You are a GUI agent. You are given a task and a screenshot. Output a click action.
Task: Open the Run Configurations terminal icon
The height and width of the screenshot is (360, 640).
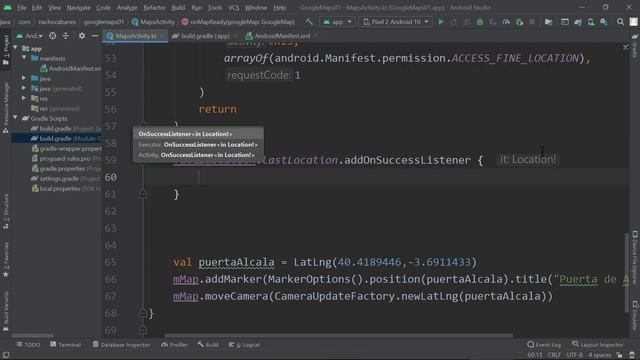click(x=565, y=22)
